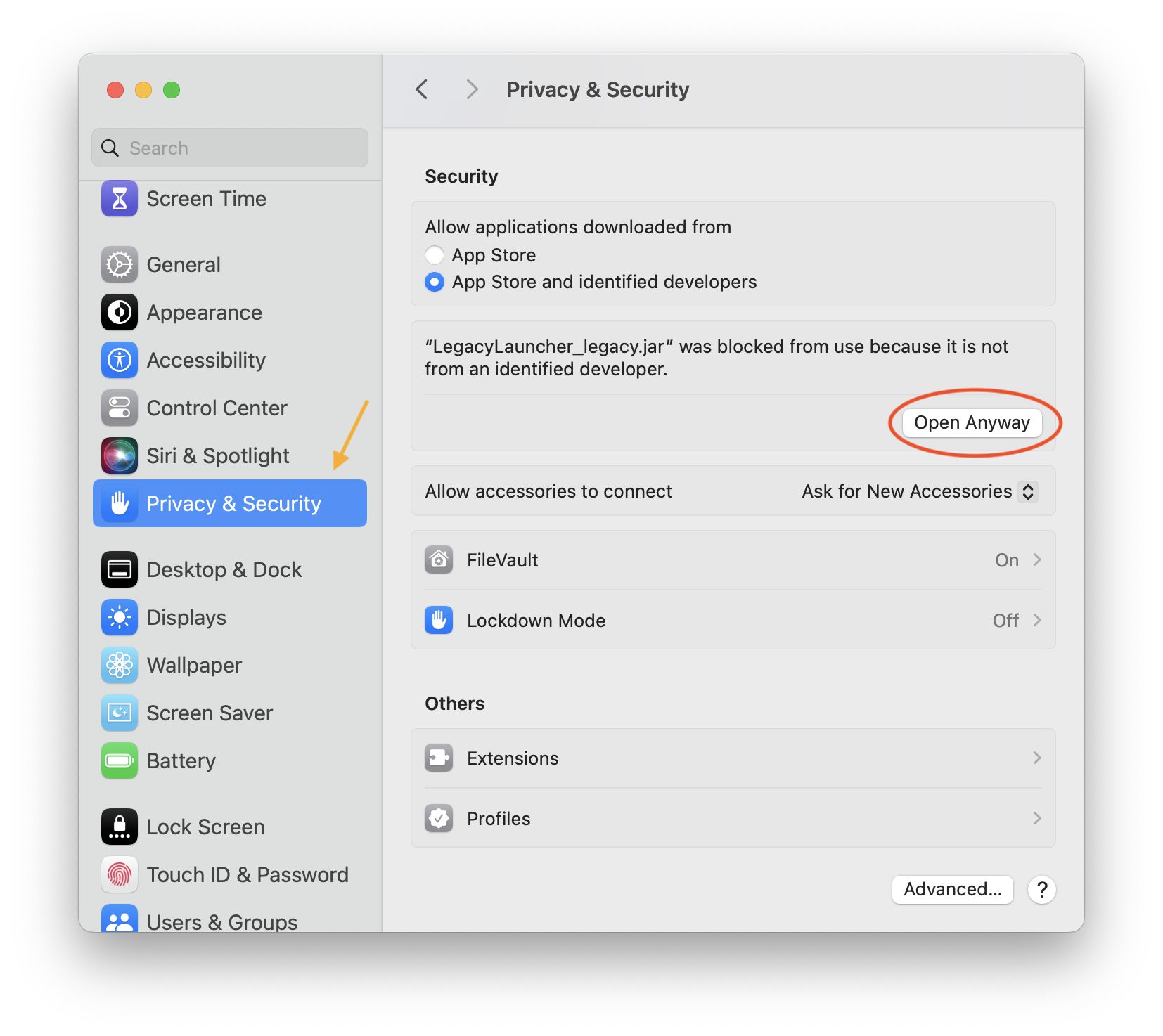The height and width of the screenshot is (1036, 1163).
Task: Click the Touch ID fingerprint icon
Action: (120, 874)
